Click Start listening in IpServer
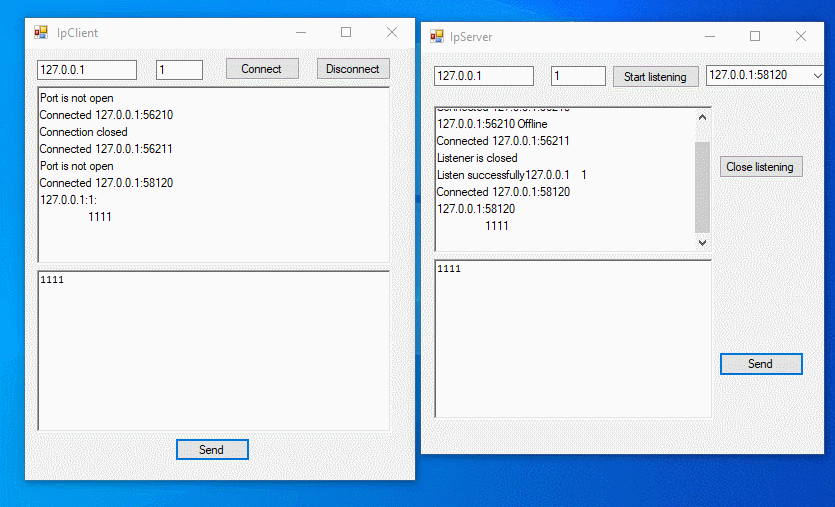This screenshot has width=835, height=507. (656, 77)
